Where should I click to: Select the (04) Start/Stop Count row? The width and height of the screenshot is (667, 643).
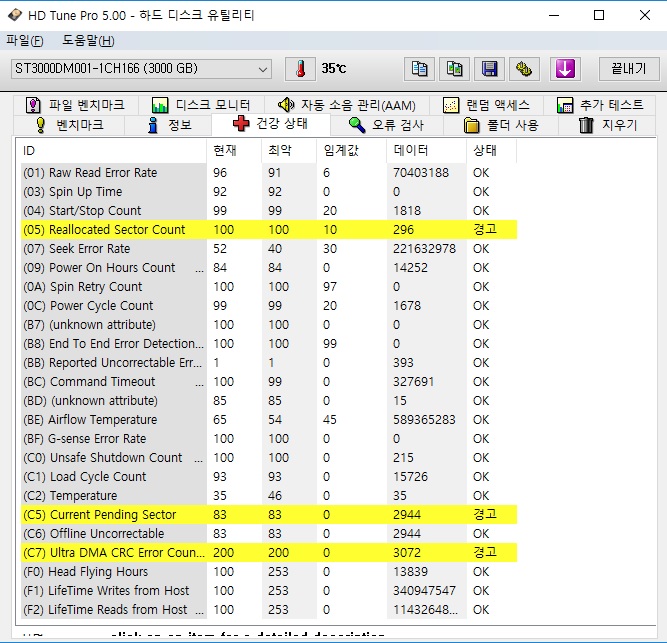(269, 211)
